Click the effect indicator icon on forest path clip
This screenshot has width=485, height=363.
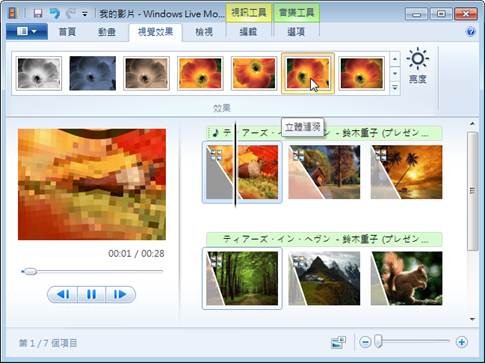[216, 261]
